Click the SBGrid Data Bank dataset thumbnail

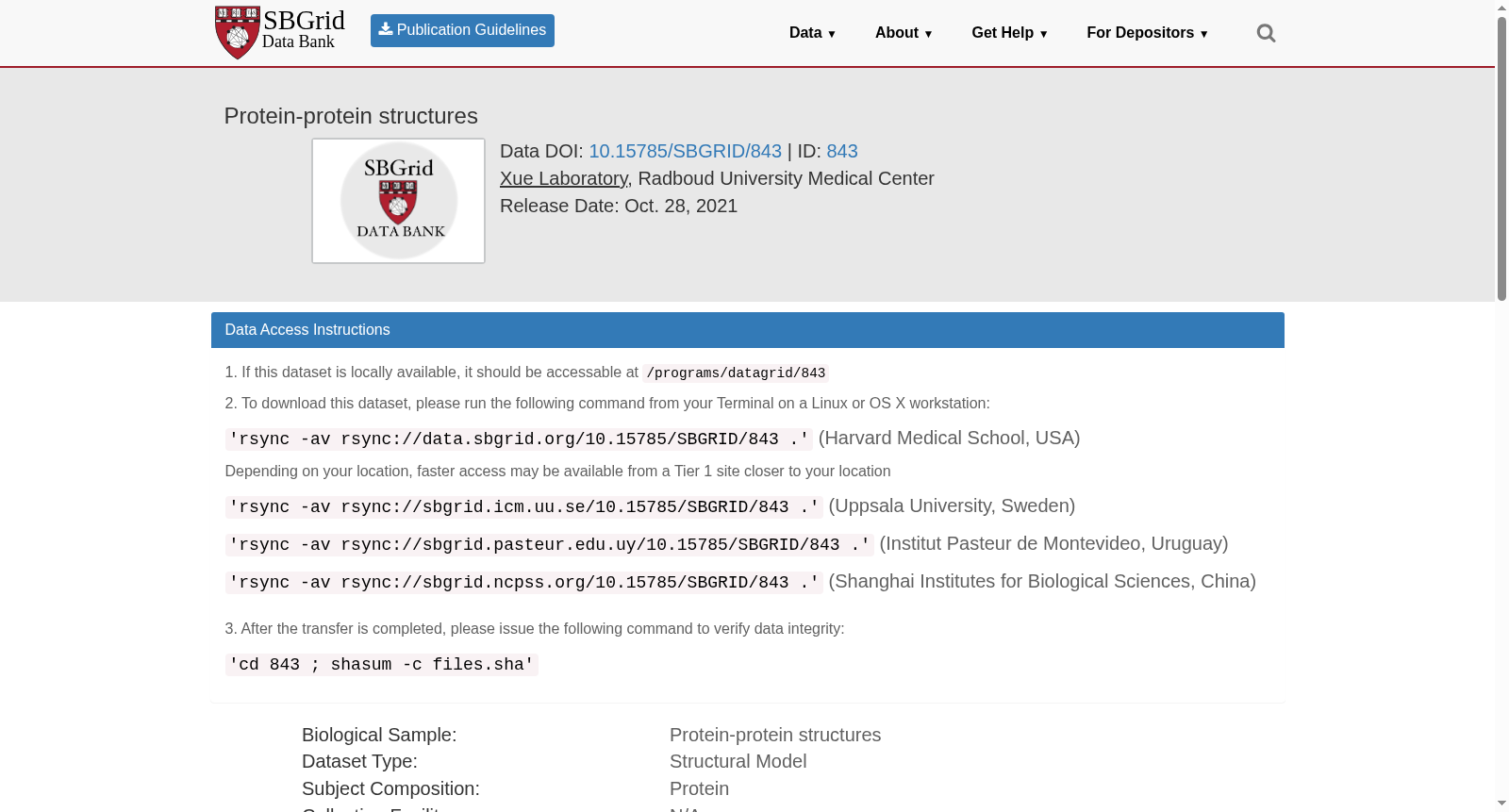coord(399,201)
